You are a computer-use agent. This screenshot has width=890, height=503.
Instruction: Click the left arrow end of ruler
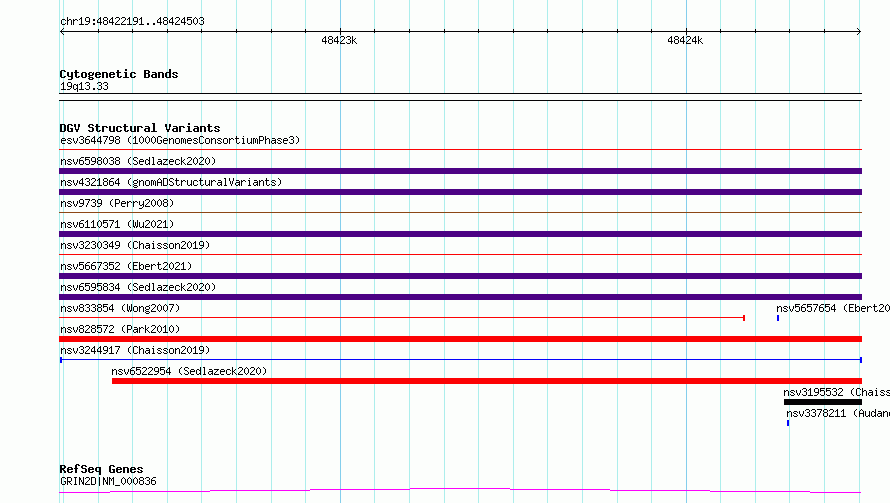coord(62,32)
